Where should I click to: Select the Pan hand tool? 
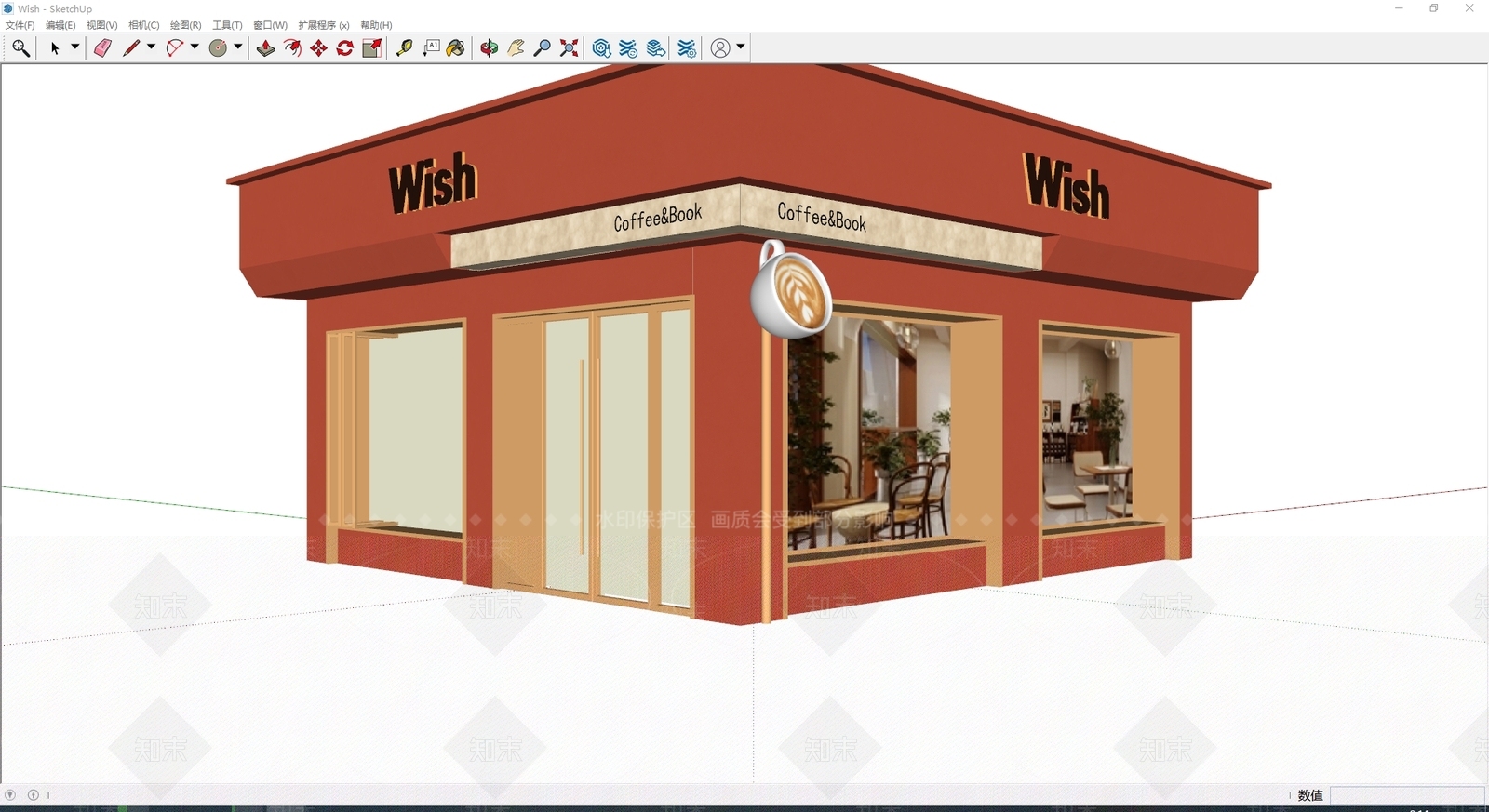(516, 48)
